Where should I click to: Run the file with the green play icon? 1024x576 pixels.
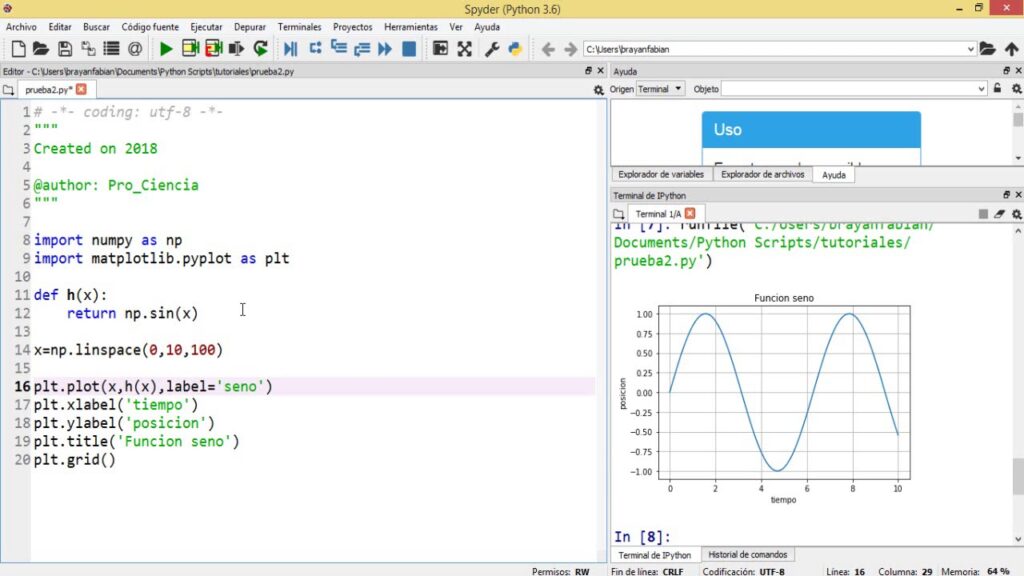166,49
